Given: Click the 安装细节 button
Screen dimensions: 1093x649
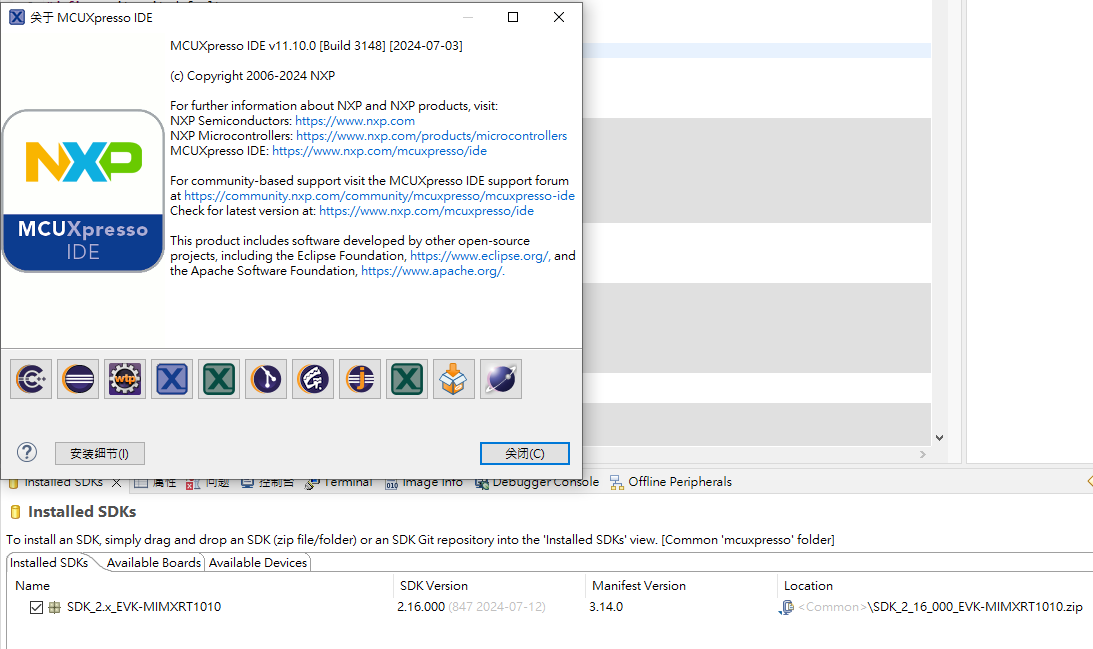Looking at the screenshot, I should click(x=99, y=452).
